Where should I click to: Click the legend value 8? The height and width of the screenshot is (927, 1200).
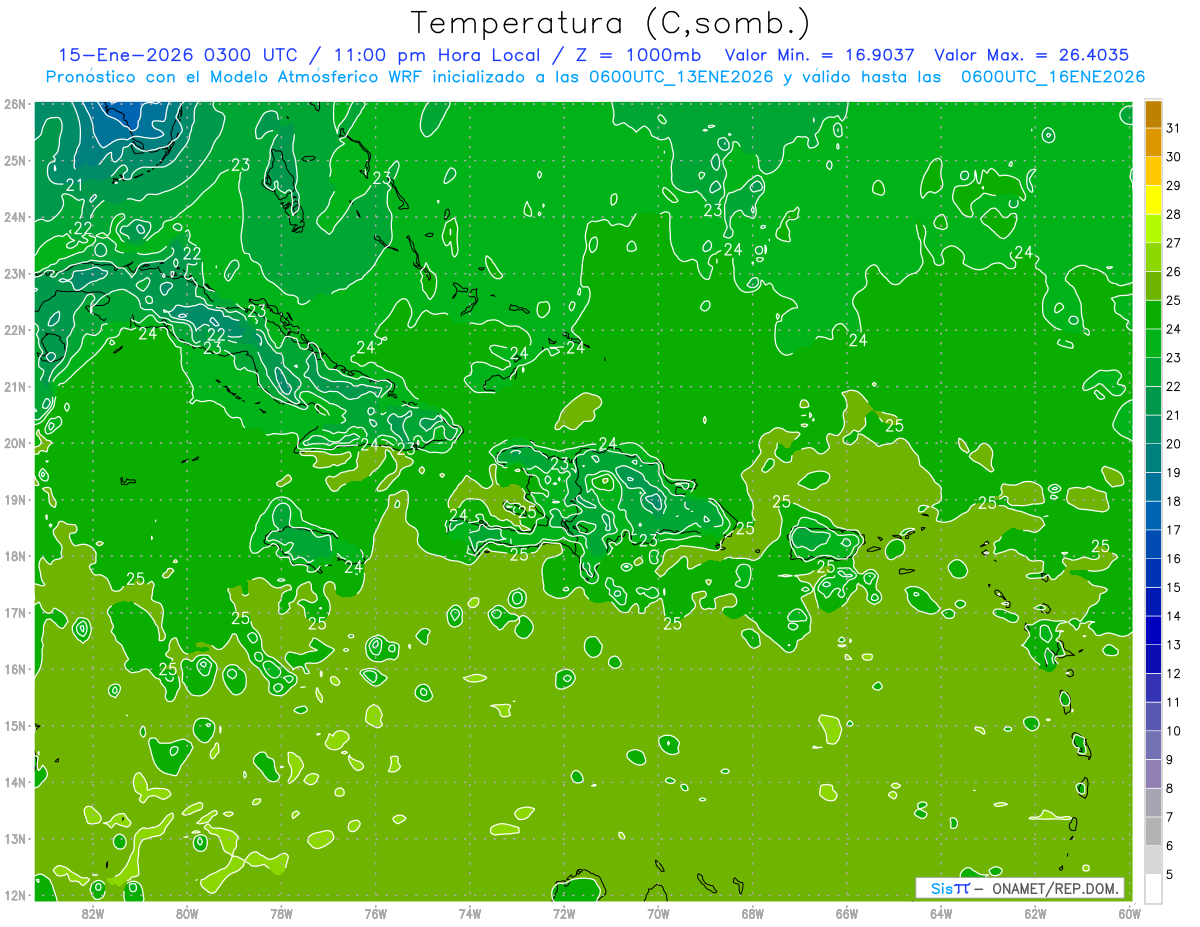1170,788
